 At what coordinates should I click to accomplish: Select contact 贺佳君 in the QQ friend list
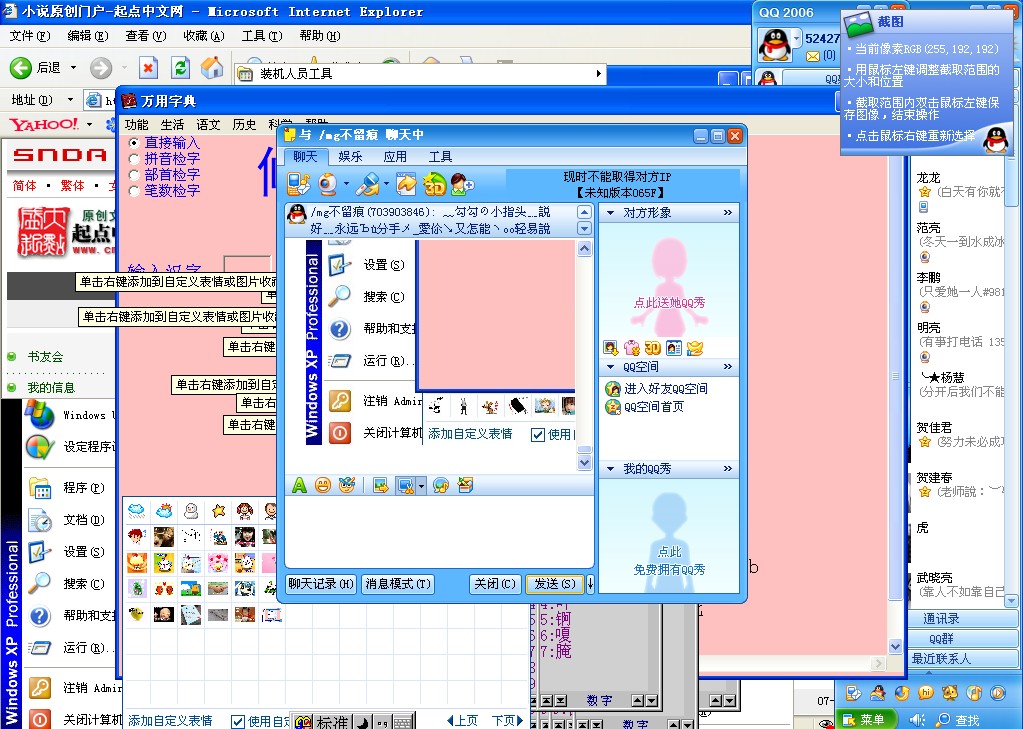pyautogui.click(x=934, y=427)
